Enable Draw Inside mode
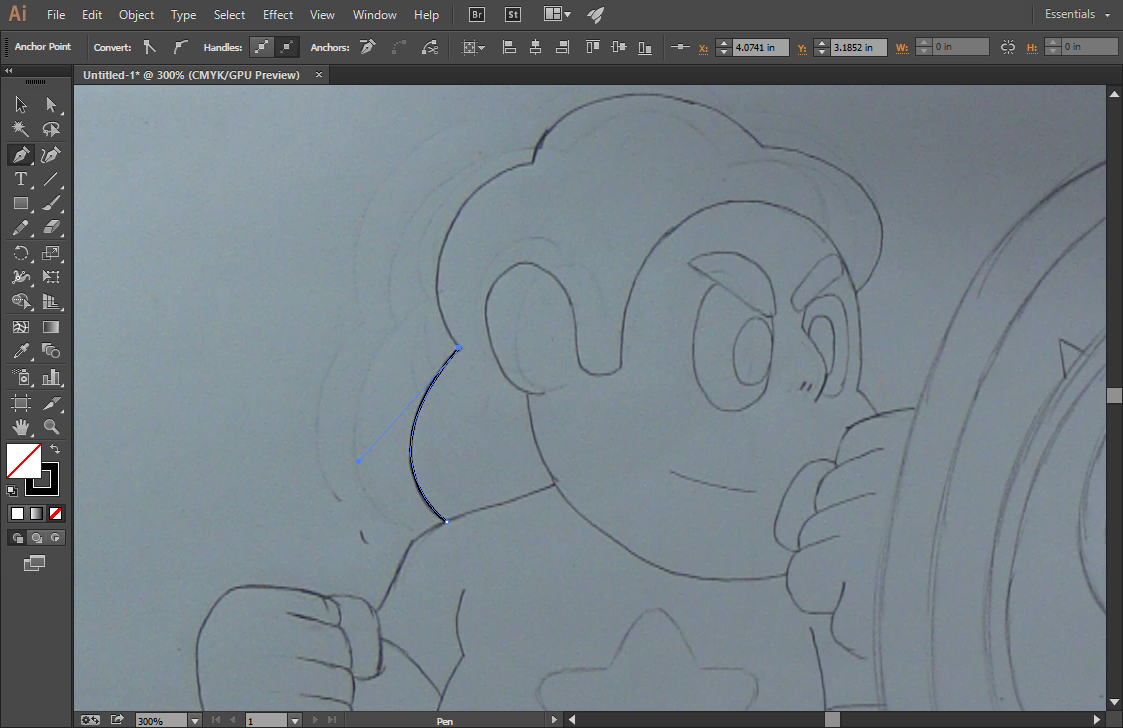 point(55,537)
